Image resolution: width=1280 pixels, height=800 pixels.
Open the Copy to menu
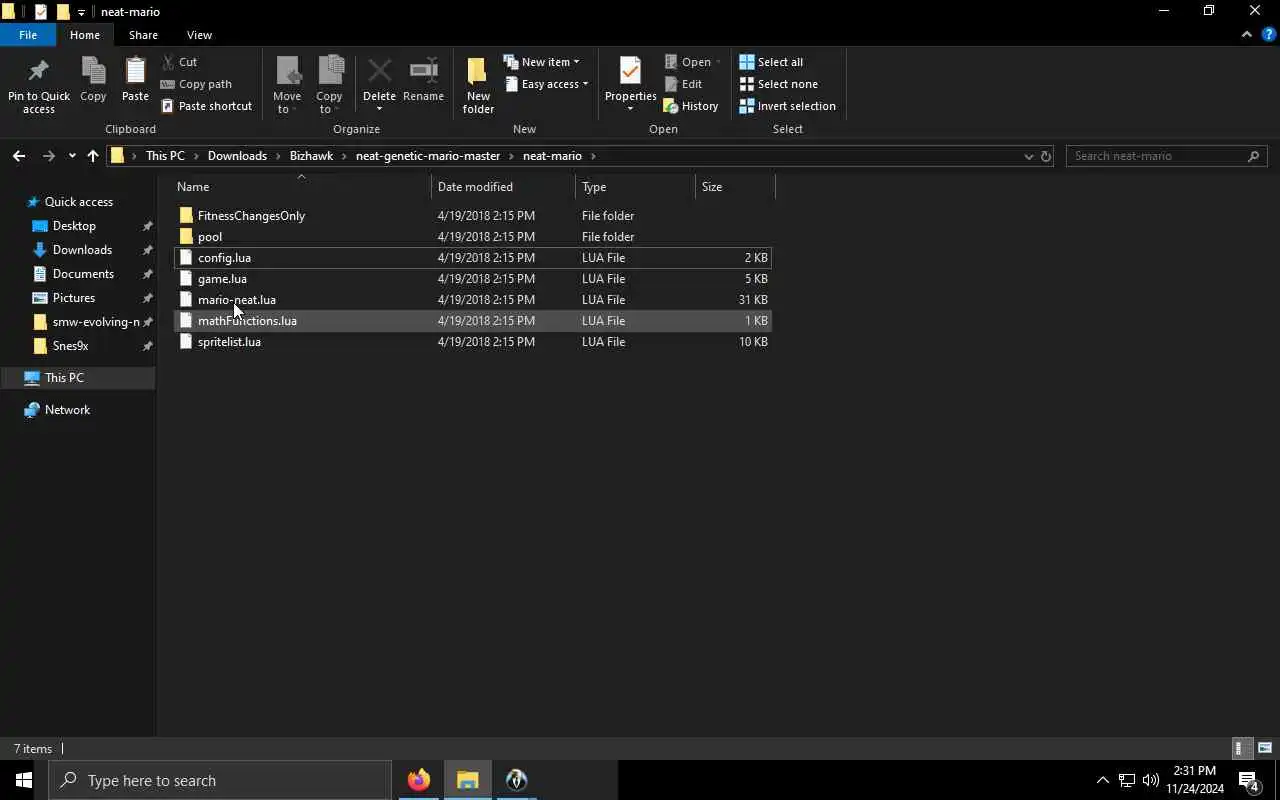(x=329, y=85)
